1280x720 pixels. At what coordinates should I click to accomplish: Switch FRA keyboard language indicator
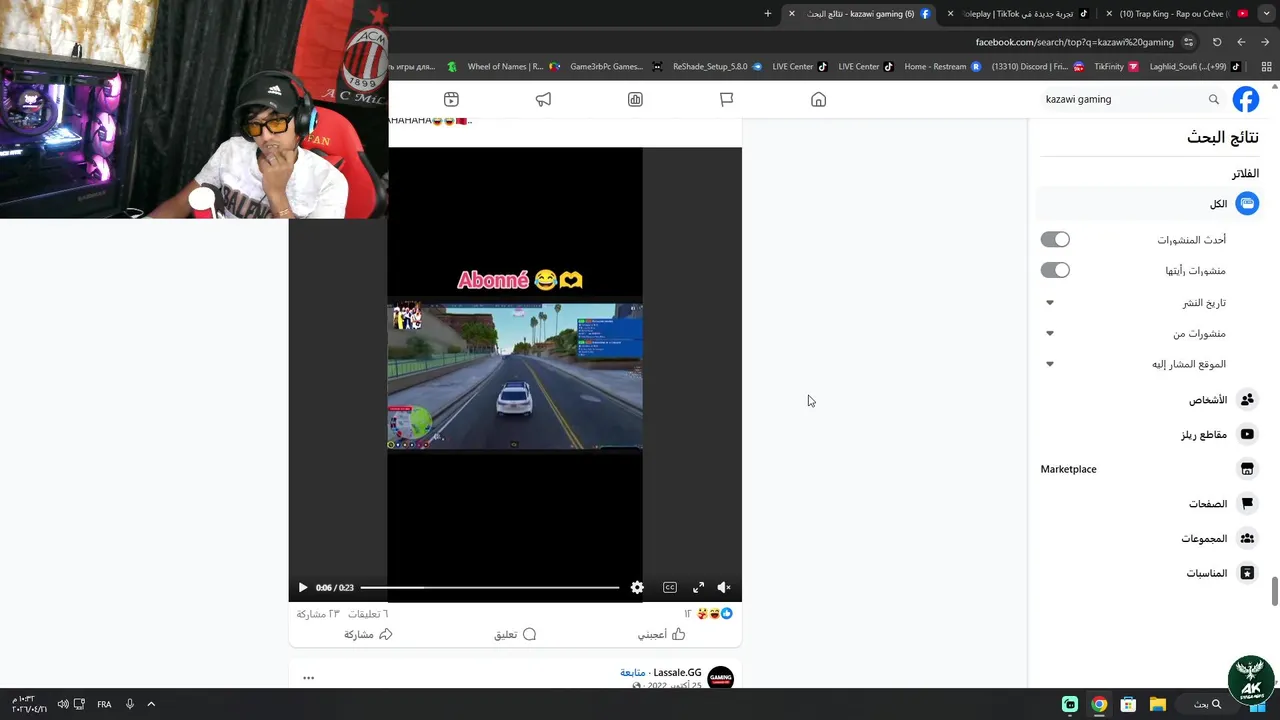coord(104,704)
